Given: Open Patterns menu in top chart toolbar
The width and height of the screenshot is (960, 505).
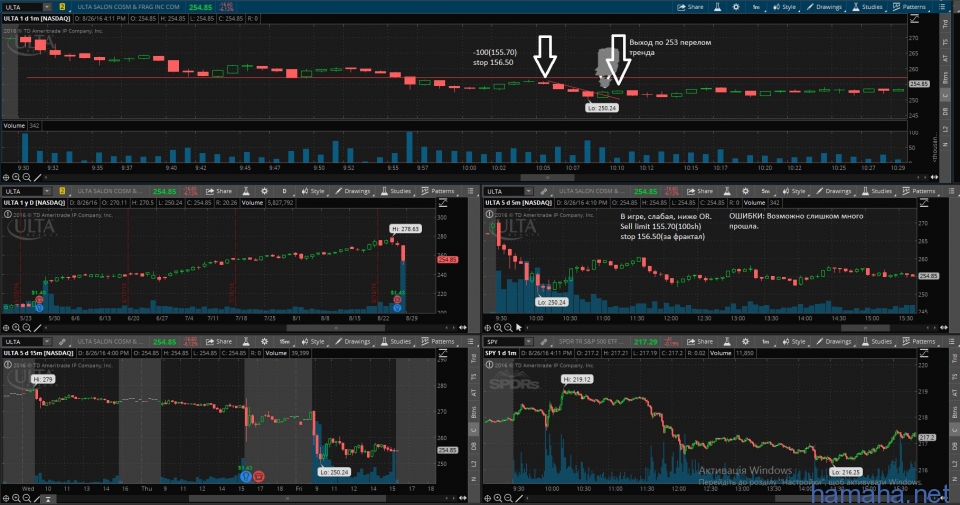Looking at the screenshot, I should pyautogui.click(x=909, y=7).
